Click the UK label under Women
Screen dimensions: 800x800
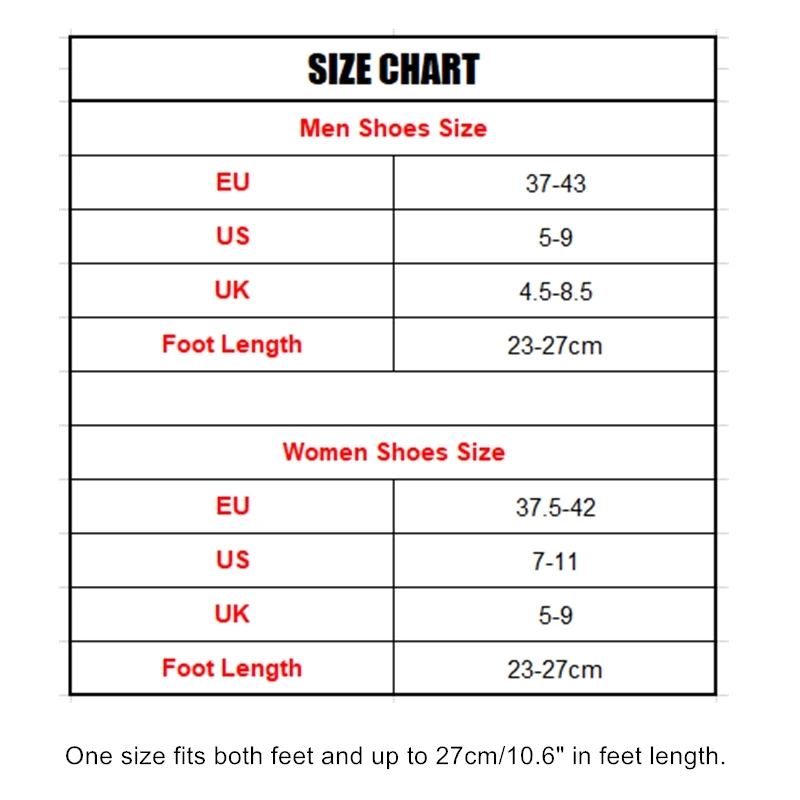coord(232,614)
